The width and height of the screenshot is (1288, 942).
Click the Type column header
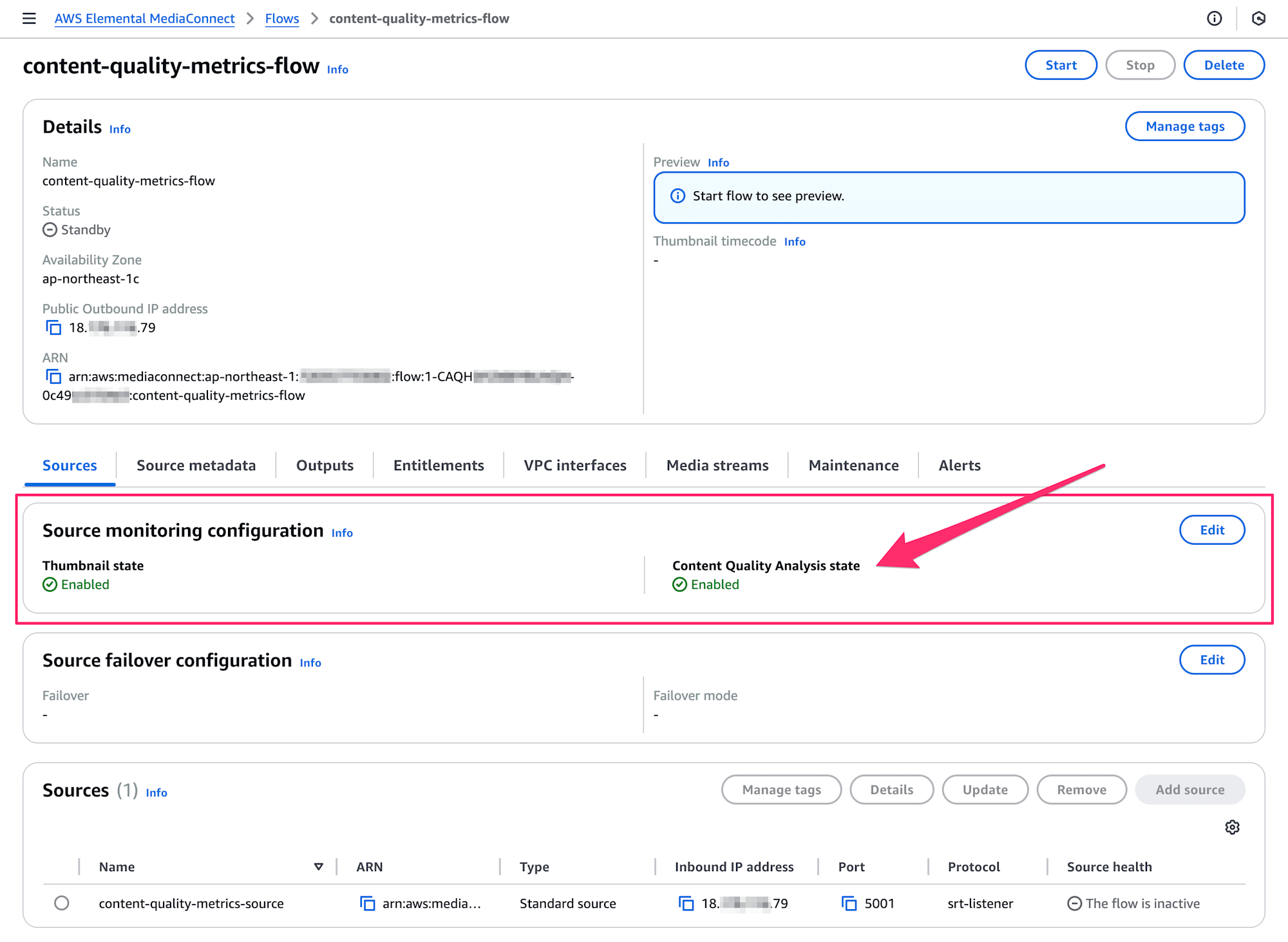[535, 867]
